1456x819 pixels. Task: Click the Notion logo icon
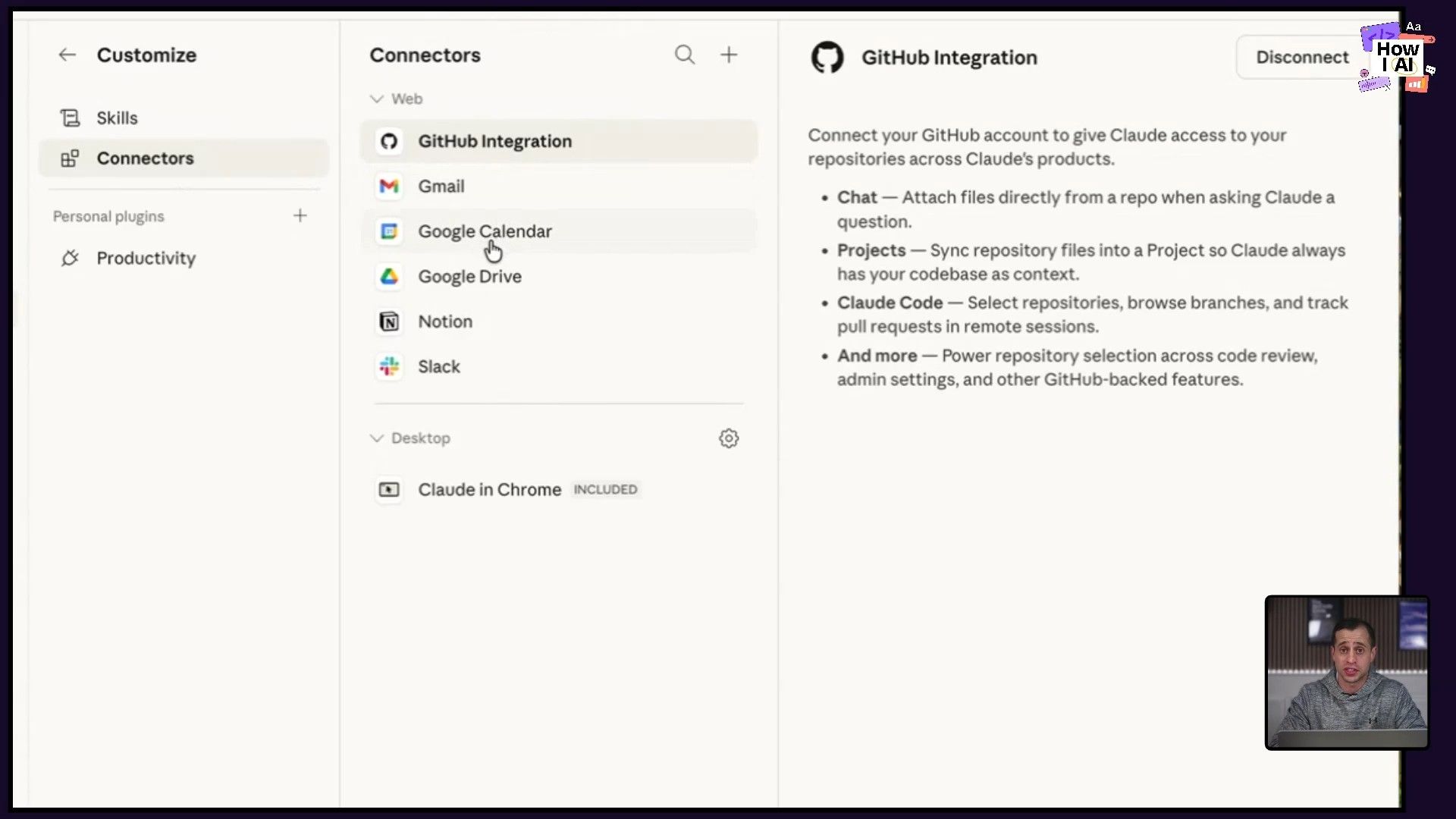click(x=389, y=322)
